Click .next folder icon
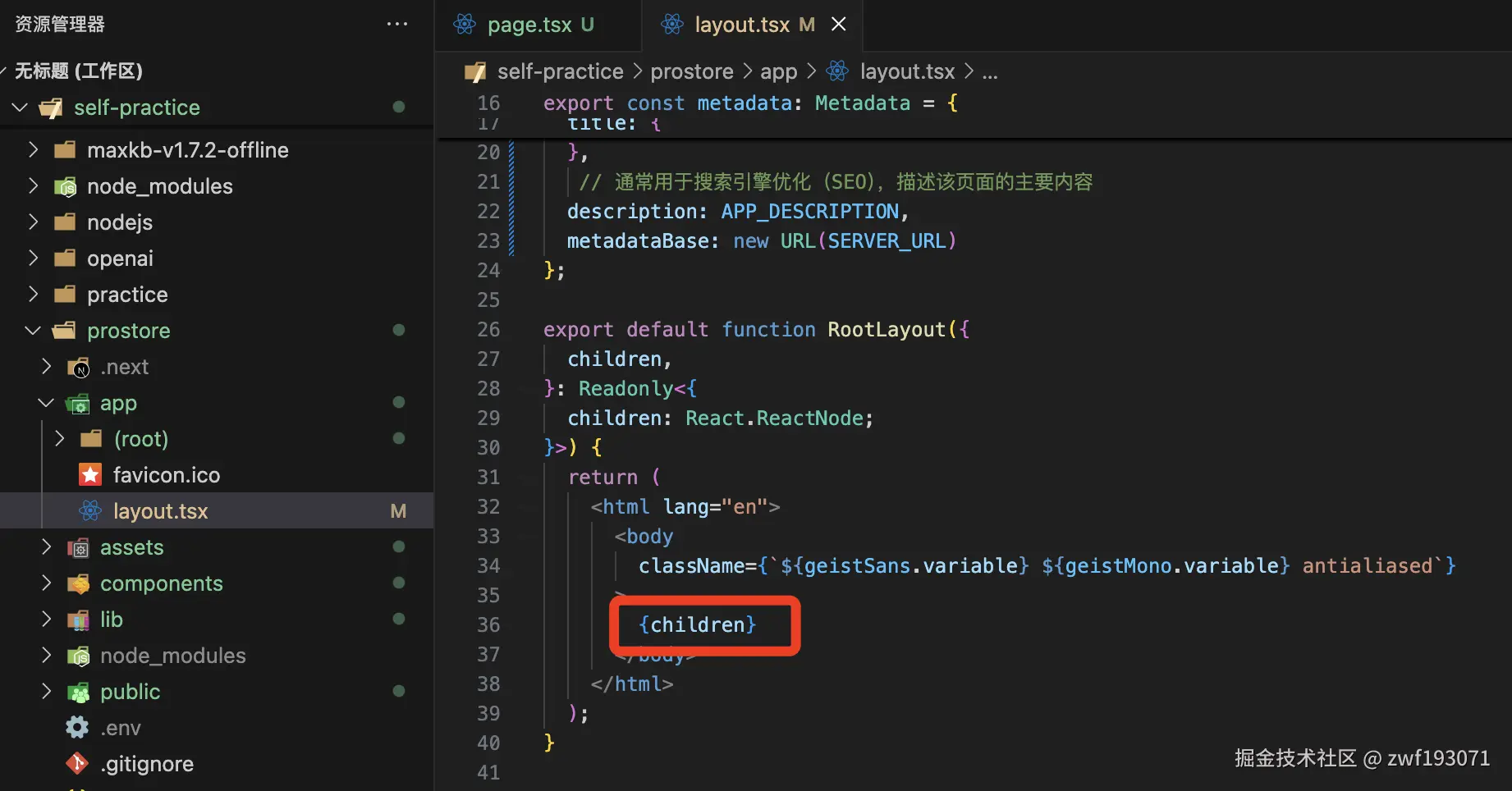 click(x=78, y=368)
